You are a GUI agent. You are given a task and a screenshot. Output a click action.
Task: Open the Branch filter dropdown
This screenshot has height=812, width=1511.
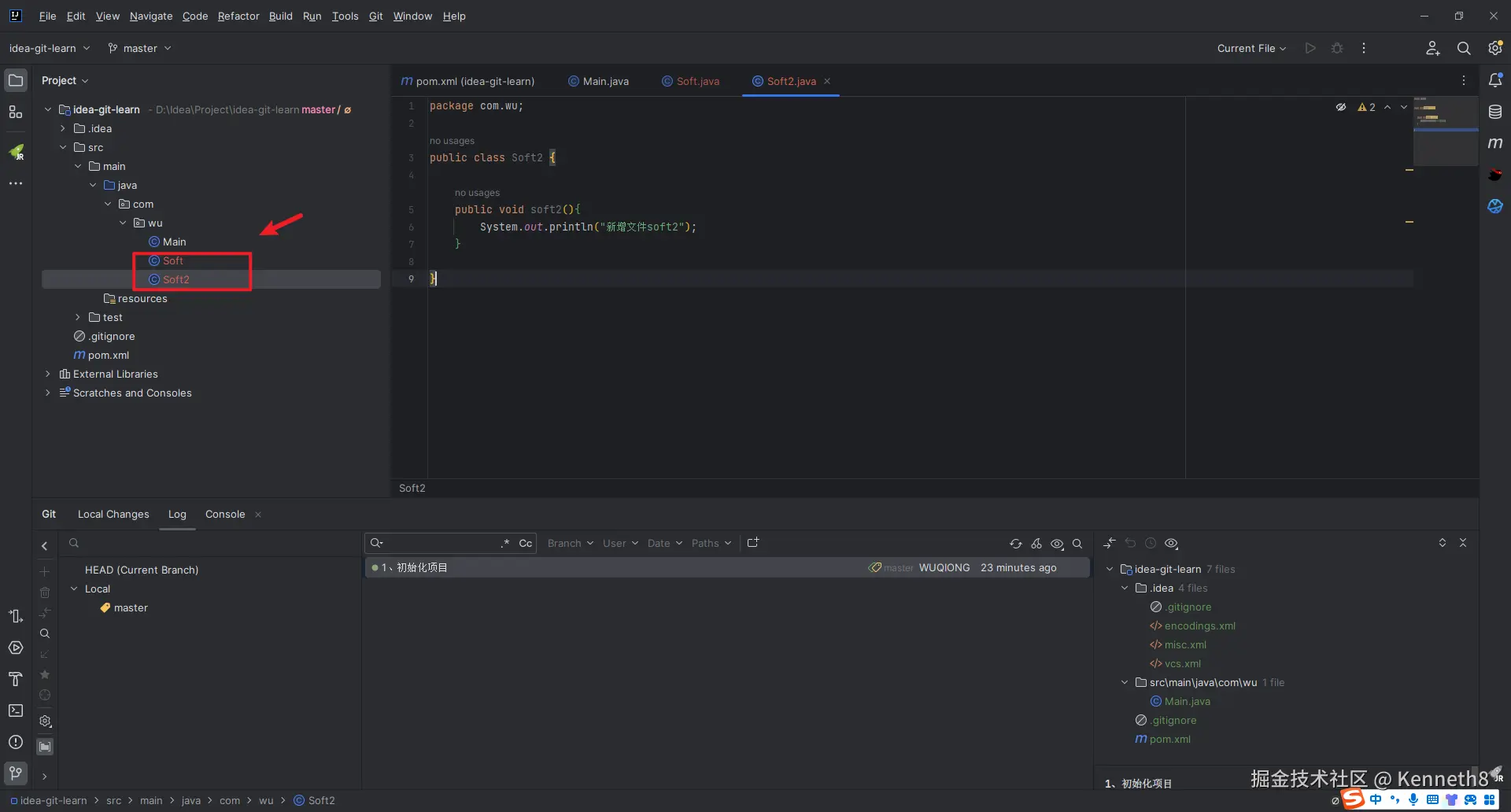point(570,544)
